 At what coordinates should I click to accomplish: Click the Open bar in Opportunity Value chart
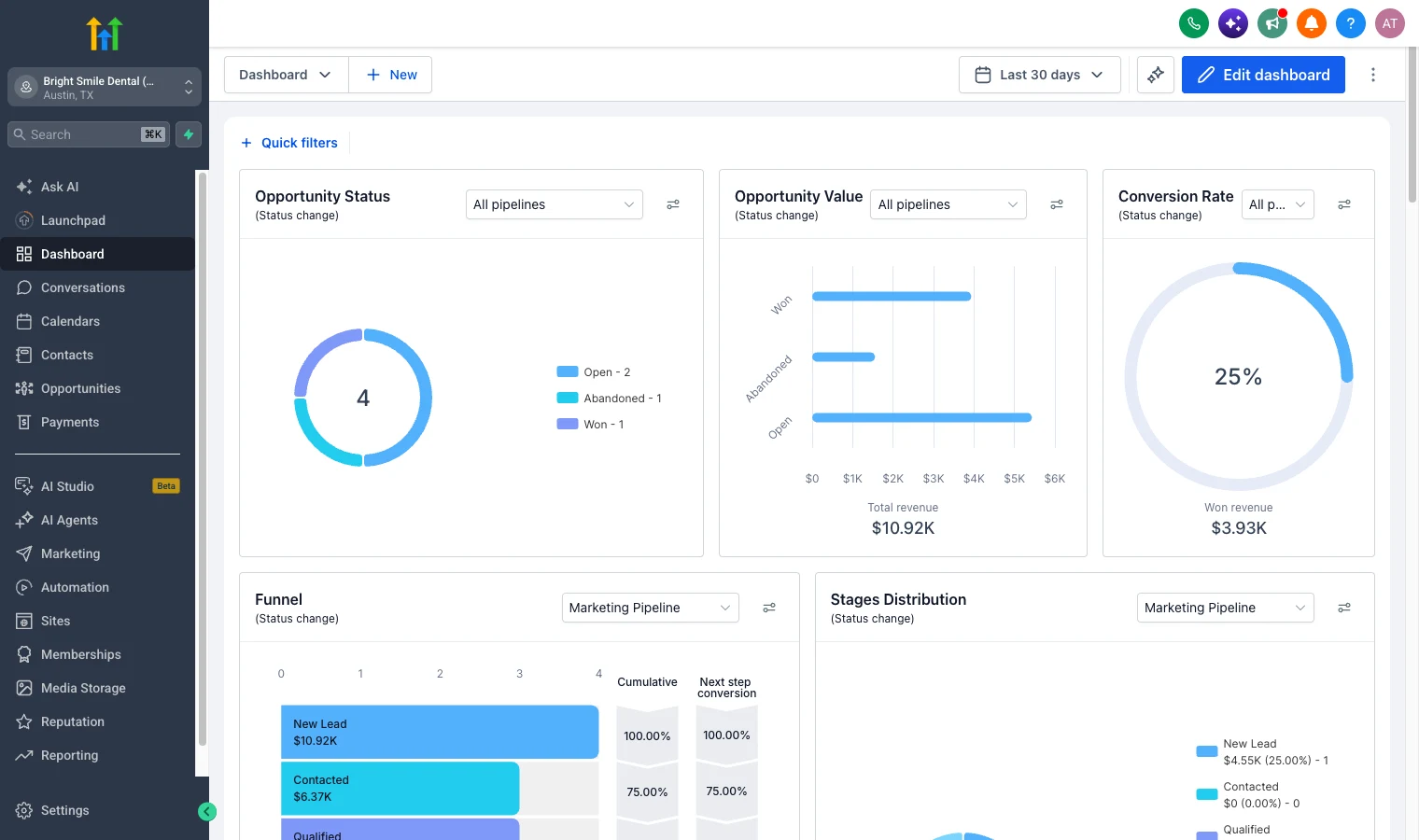tap(921, 417)
